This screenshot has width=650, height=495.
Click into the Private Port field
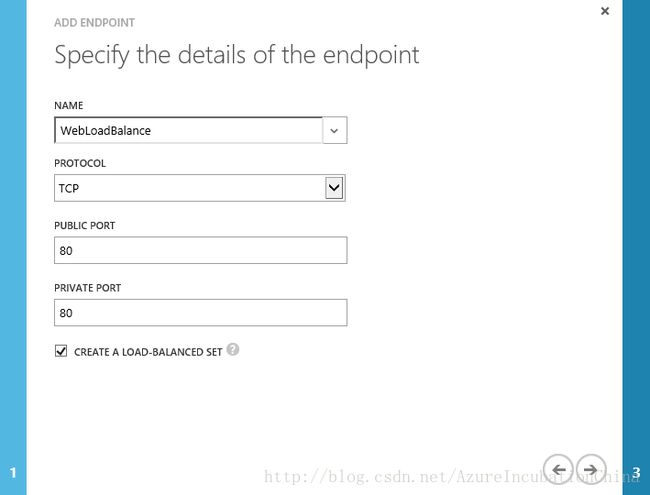[201, 313]
